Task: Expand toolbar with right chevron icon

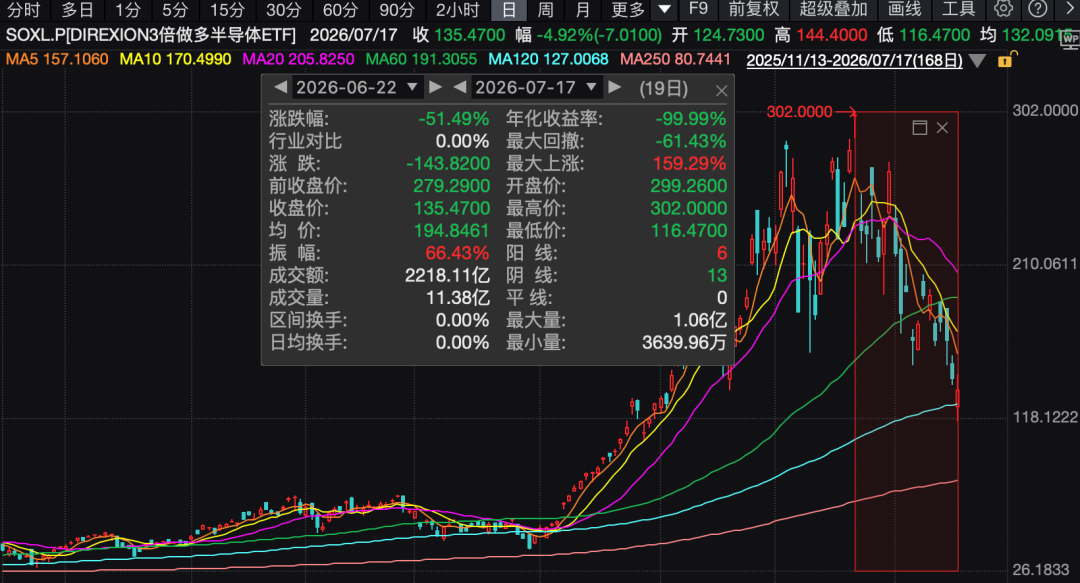Action: pyautogui.click(x=1070, y=9)
